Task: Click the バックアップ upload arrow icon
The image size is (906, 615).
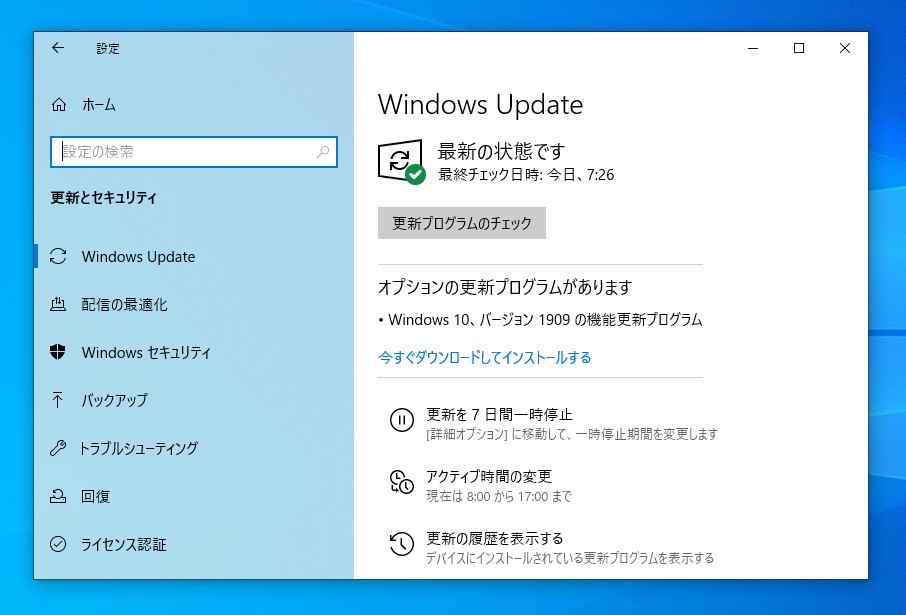Action: 58,399
